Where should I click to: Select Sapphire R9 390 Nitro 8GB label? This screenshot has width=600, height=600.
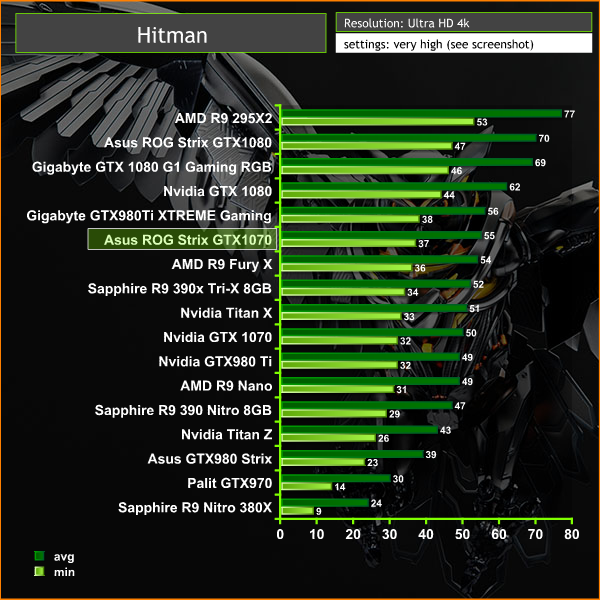click(x=183, y=410)
